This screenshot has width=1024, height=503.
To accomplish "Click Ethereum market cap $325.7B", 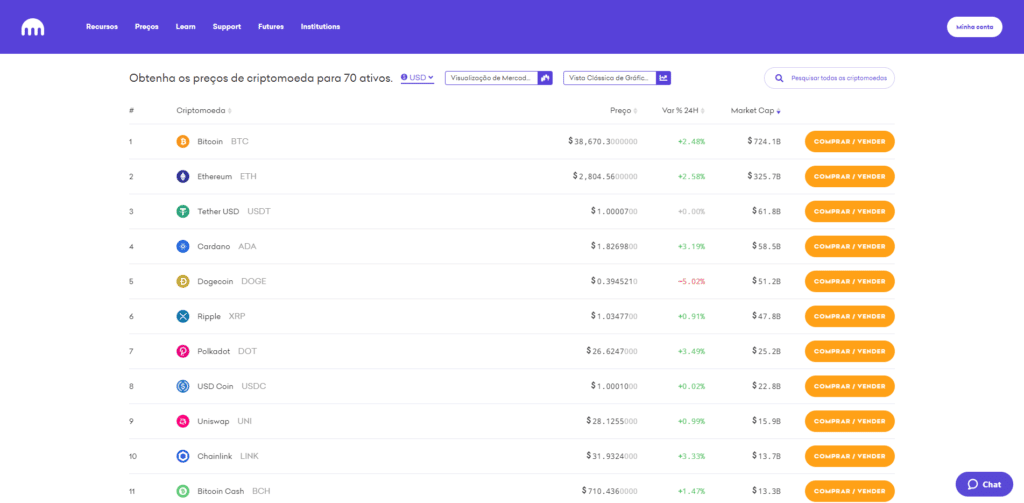I will pos(765,176).
